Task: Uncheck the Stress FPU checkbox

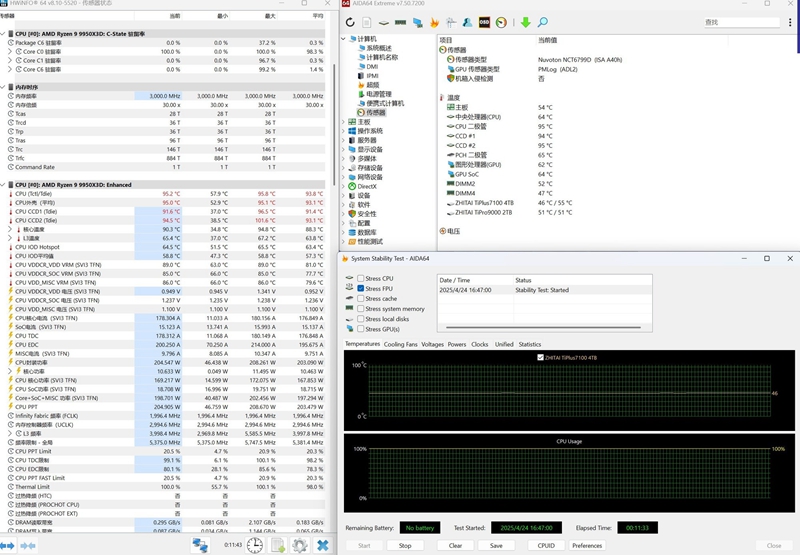Action: pyautogui.click(x=361, y=288)
